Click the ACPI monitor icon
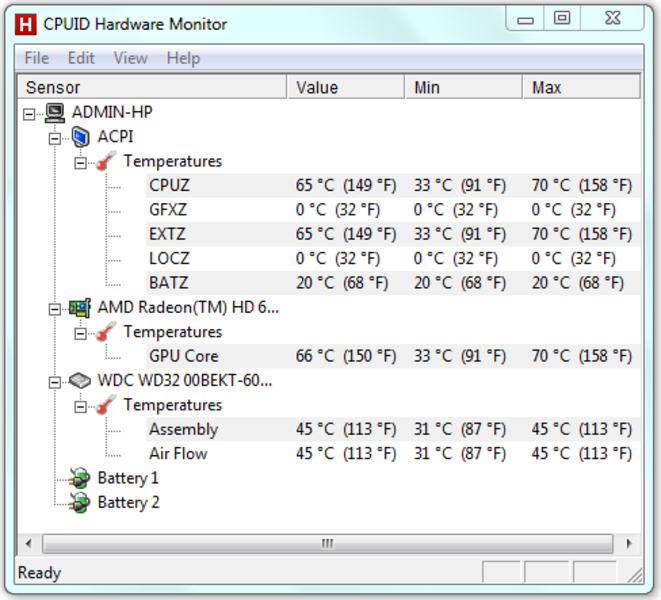Image resolution: width=661 pixels, height=600 pixels. pyautogui.click(x=81, y=137)
